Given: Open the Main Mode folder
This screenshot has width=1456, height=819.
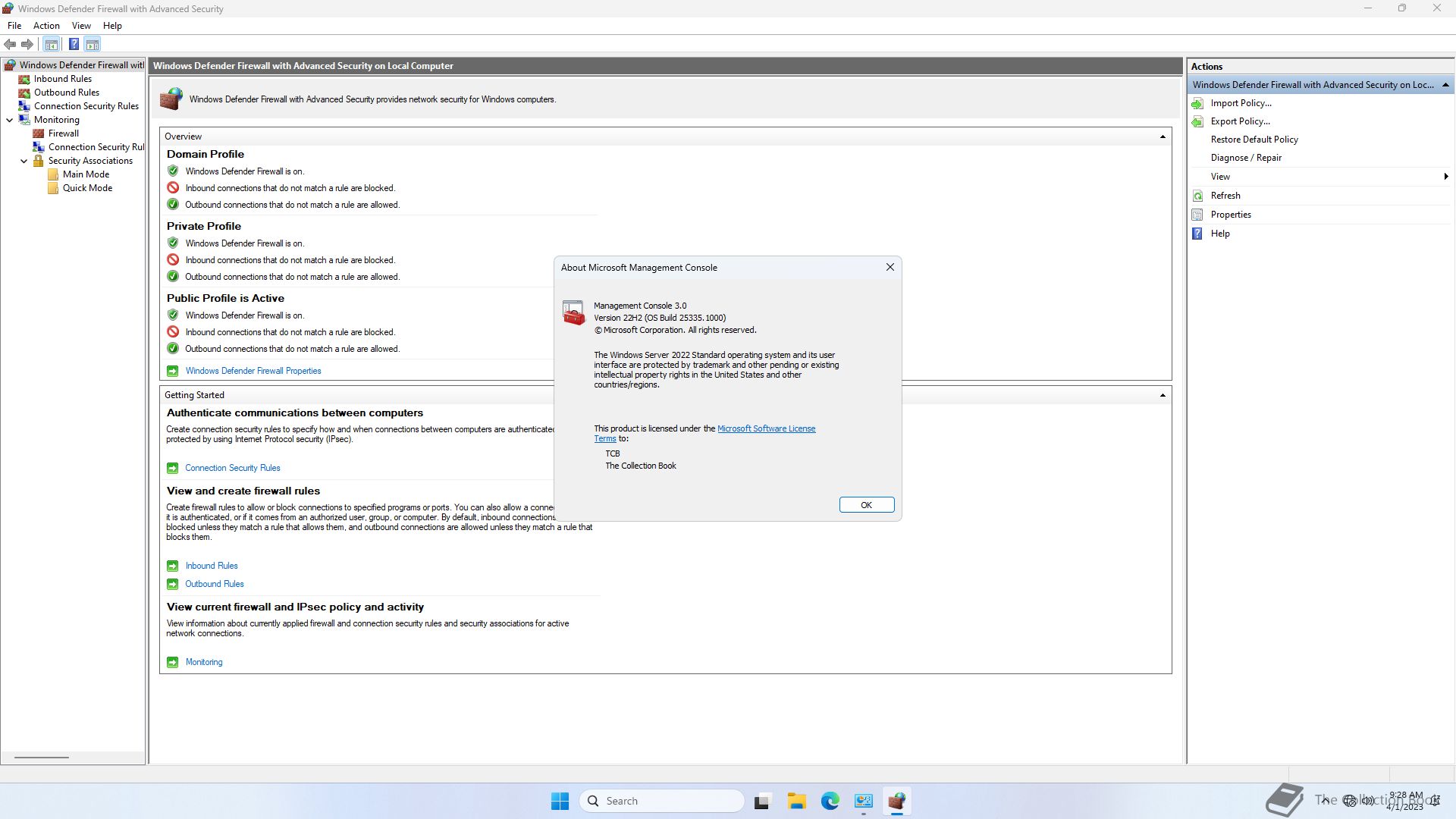Looking at the screenshot, I should [86, 174].
